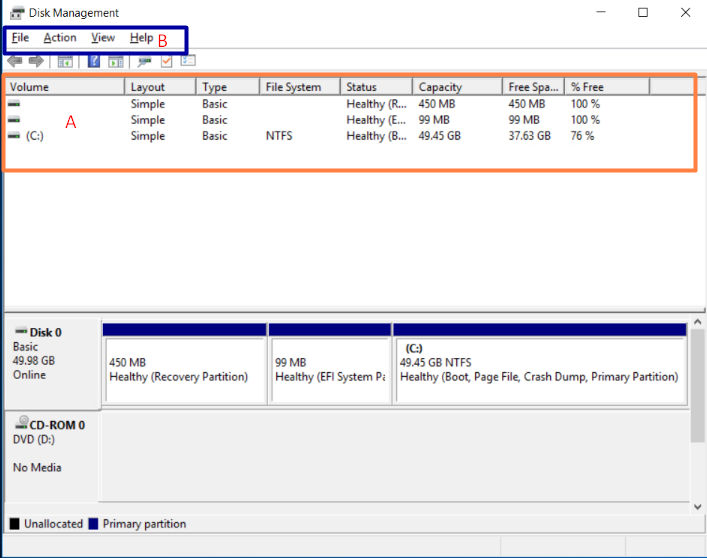Toggle the Show/Hide Action Pane icon
Viewport: 707px width, 558px height.
(116, 62)
